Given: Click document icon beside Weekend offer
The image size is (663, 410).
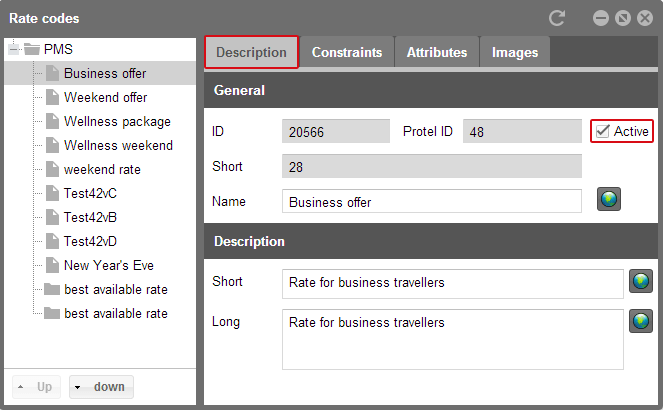Looking at the screenshot, I should coord(52,97).
